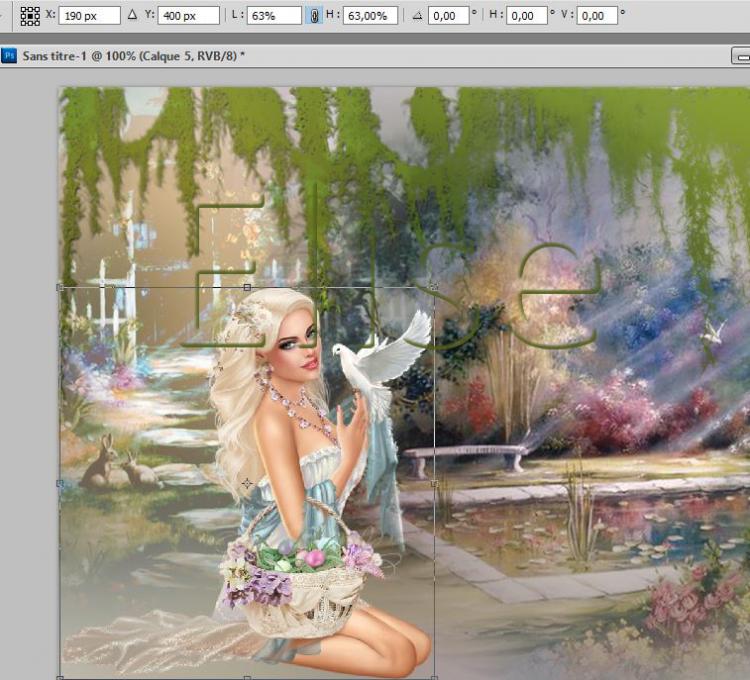The width and height of the screenshot is (750, 680).
Task: Click the horizontal skew input field
Action: [526, 16]
